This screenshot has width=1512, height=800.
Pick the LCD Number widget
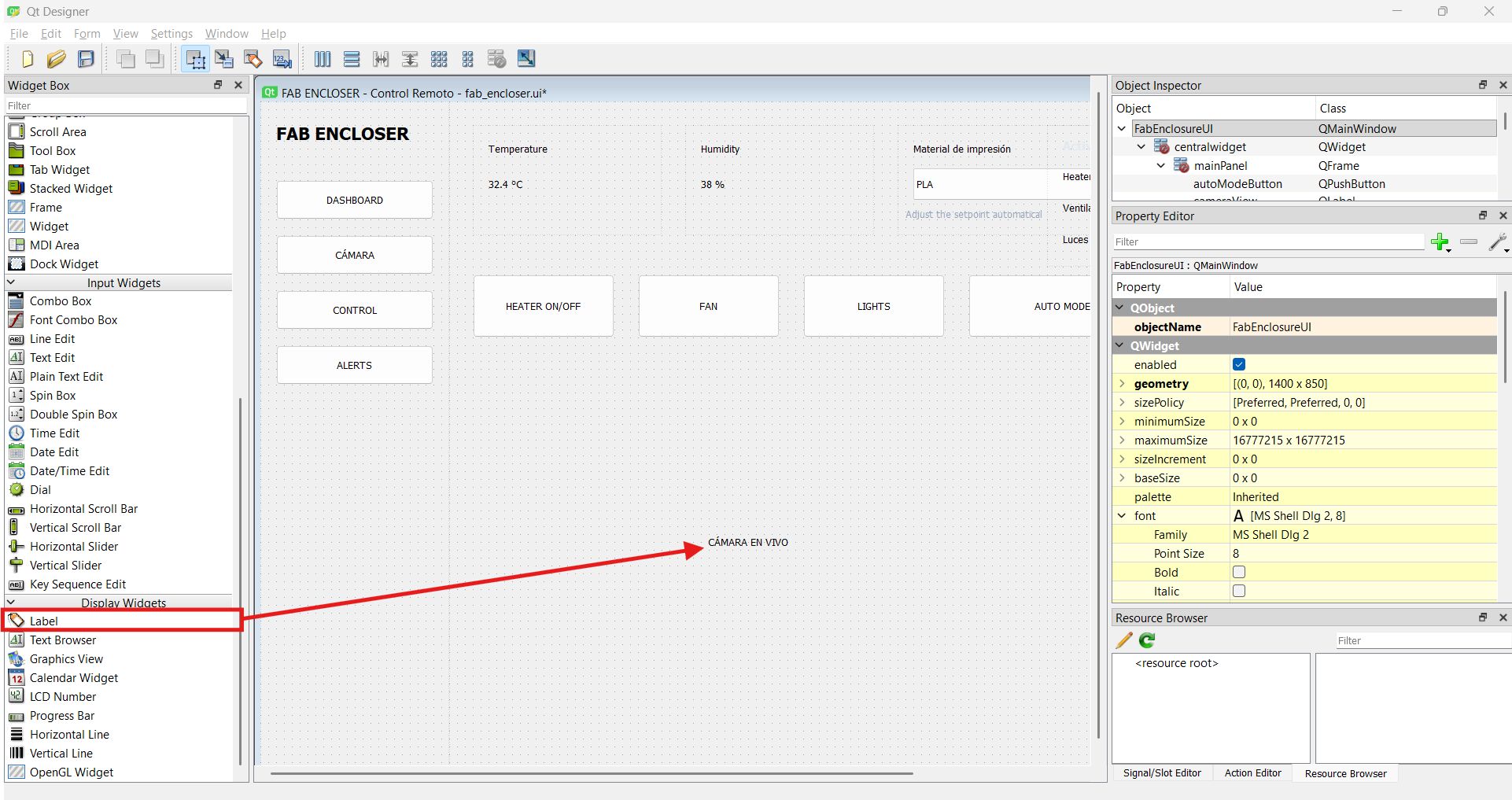(x=63, y=697)
